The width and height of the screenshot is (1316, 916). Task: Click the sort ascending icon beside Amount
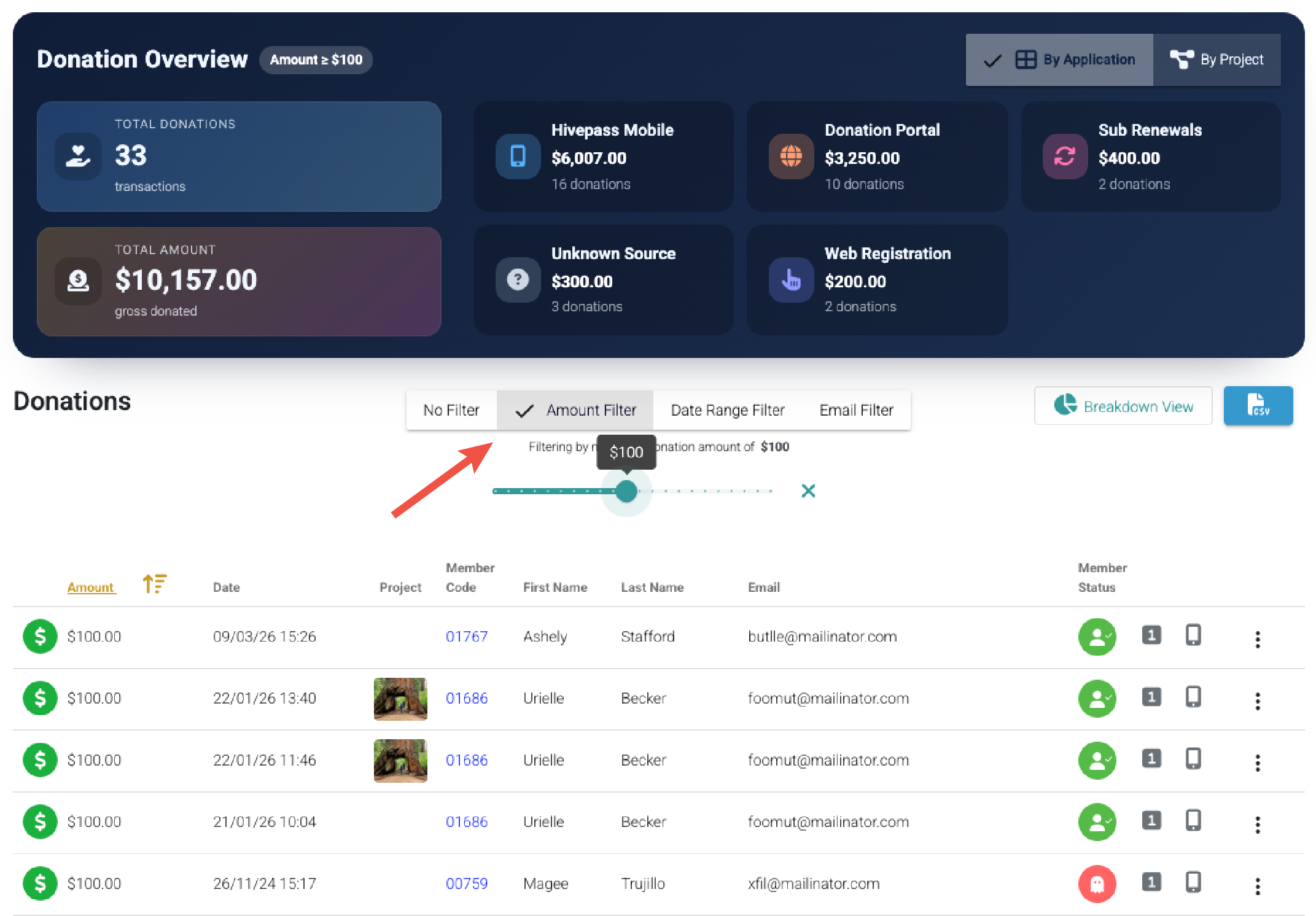coord(154,584)
